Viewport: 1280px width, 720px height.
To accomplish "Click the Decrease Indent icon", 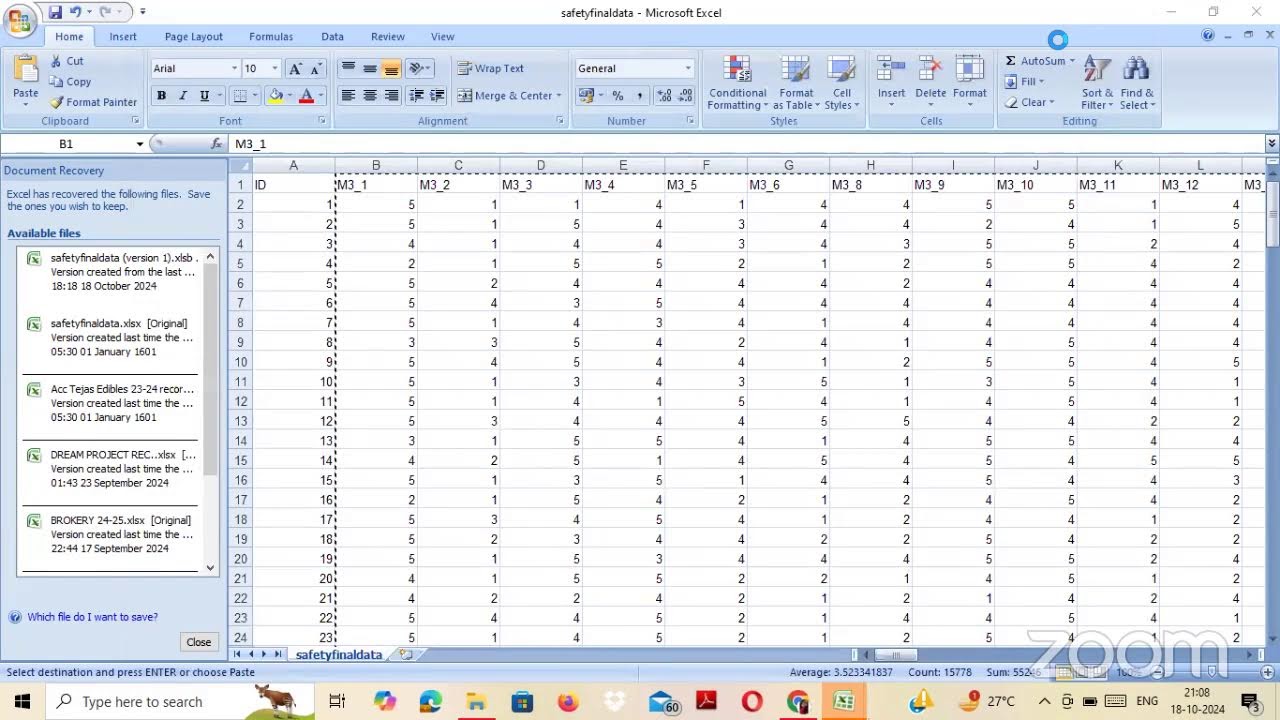I will click(x=417, y=96).
